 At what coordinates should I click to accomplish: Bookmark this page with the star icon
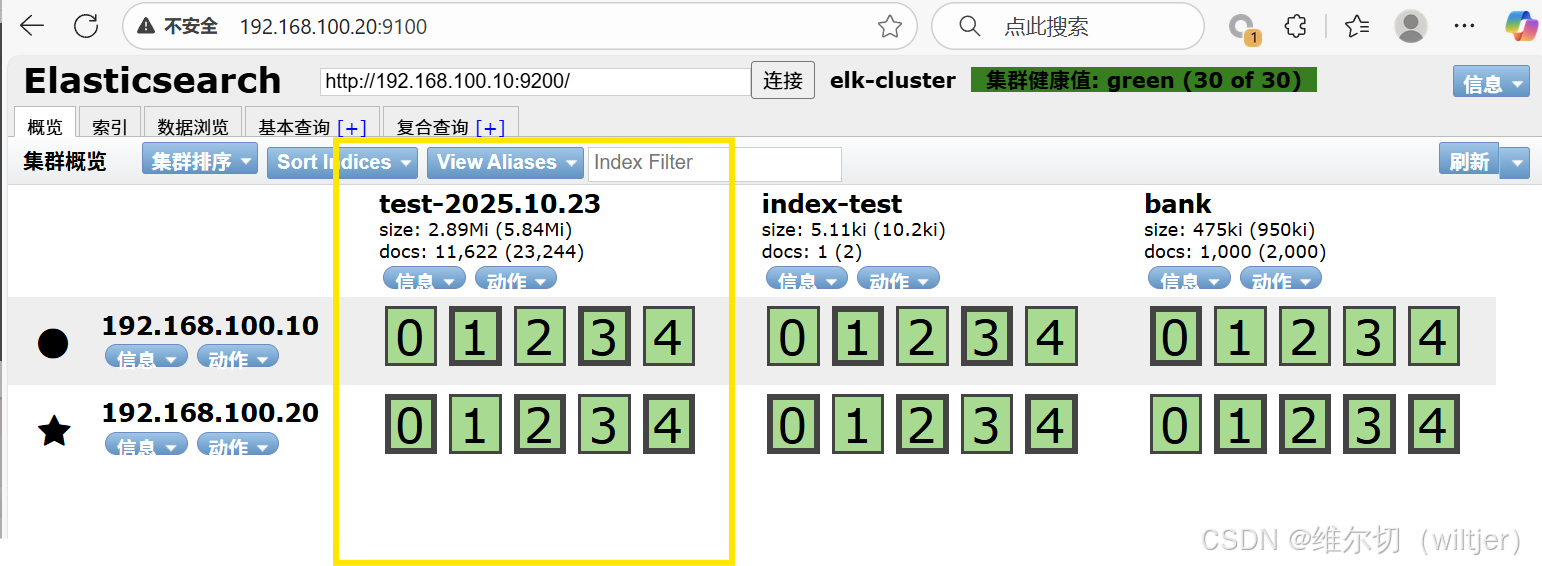coord(889,27)
